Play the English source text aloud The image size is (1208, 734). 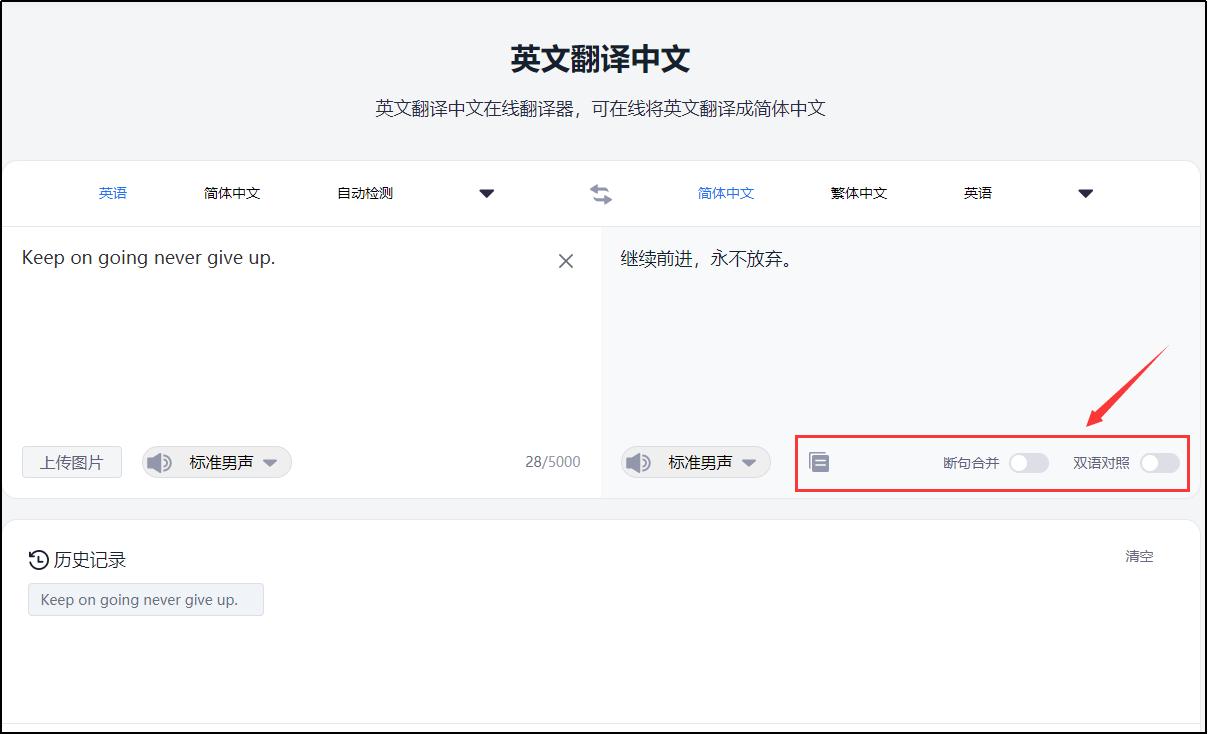click(162, 461)
